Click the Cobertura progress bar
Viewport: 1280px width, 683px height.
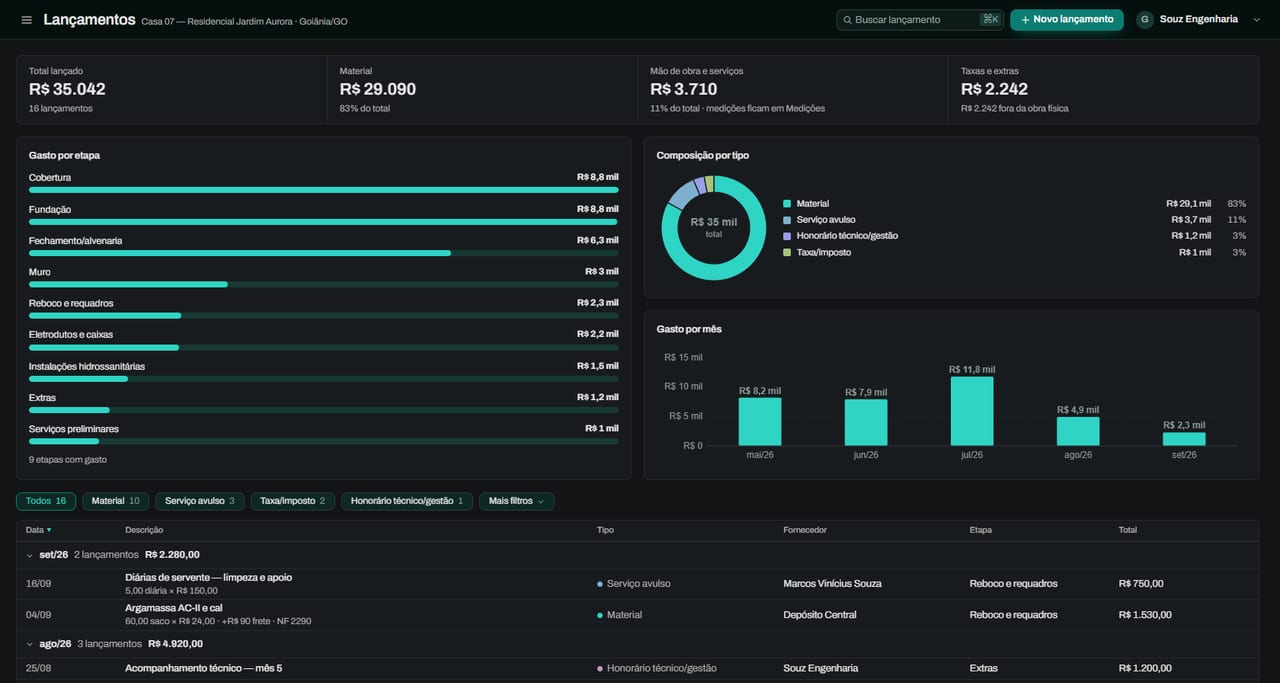point(324,190)
